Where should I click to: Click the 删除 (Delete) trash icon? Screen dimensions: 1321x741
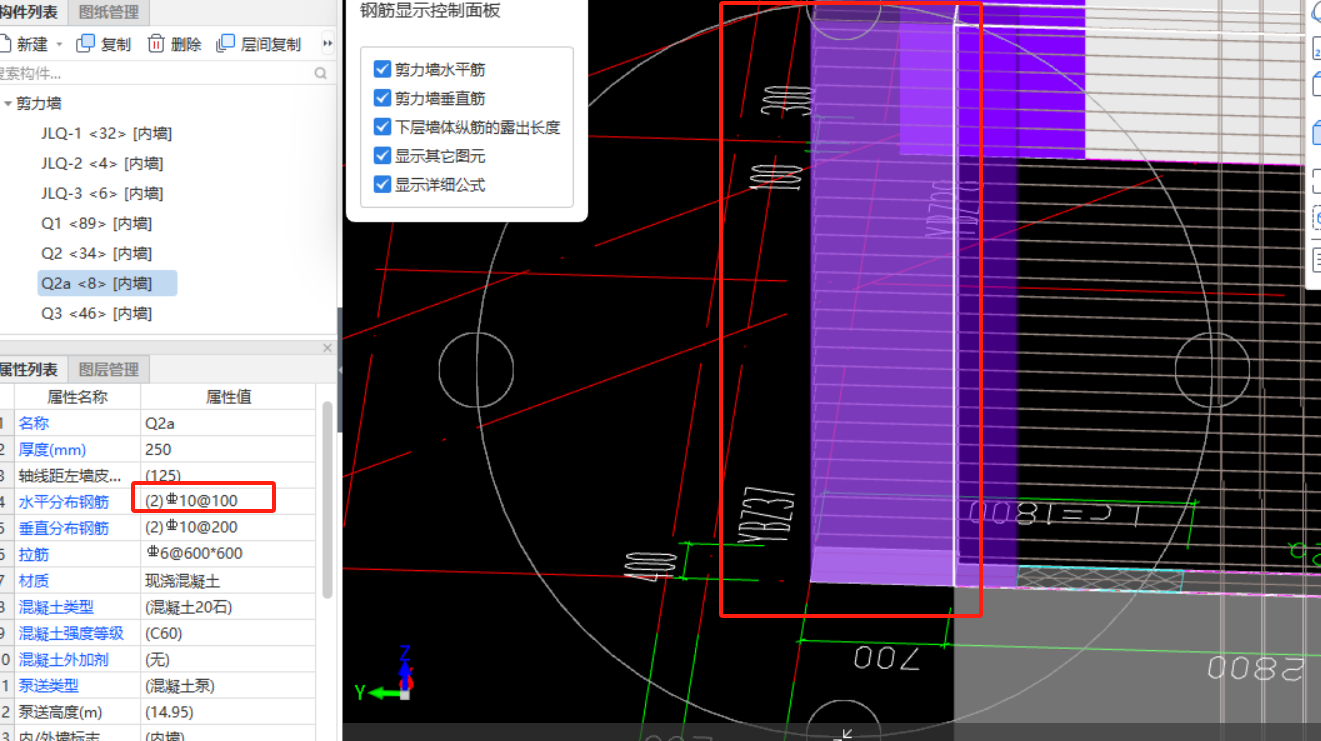[x=156, y=44]
